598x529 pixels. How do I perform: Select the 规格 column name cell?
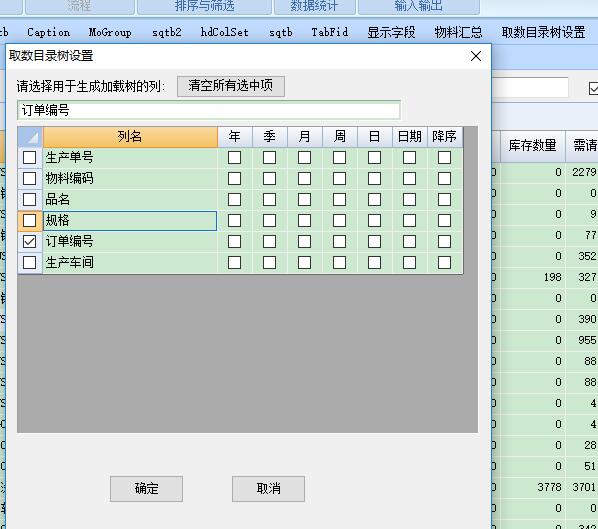click(x=130, y=220)
